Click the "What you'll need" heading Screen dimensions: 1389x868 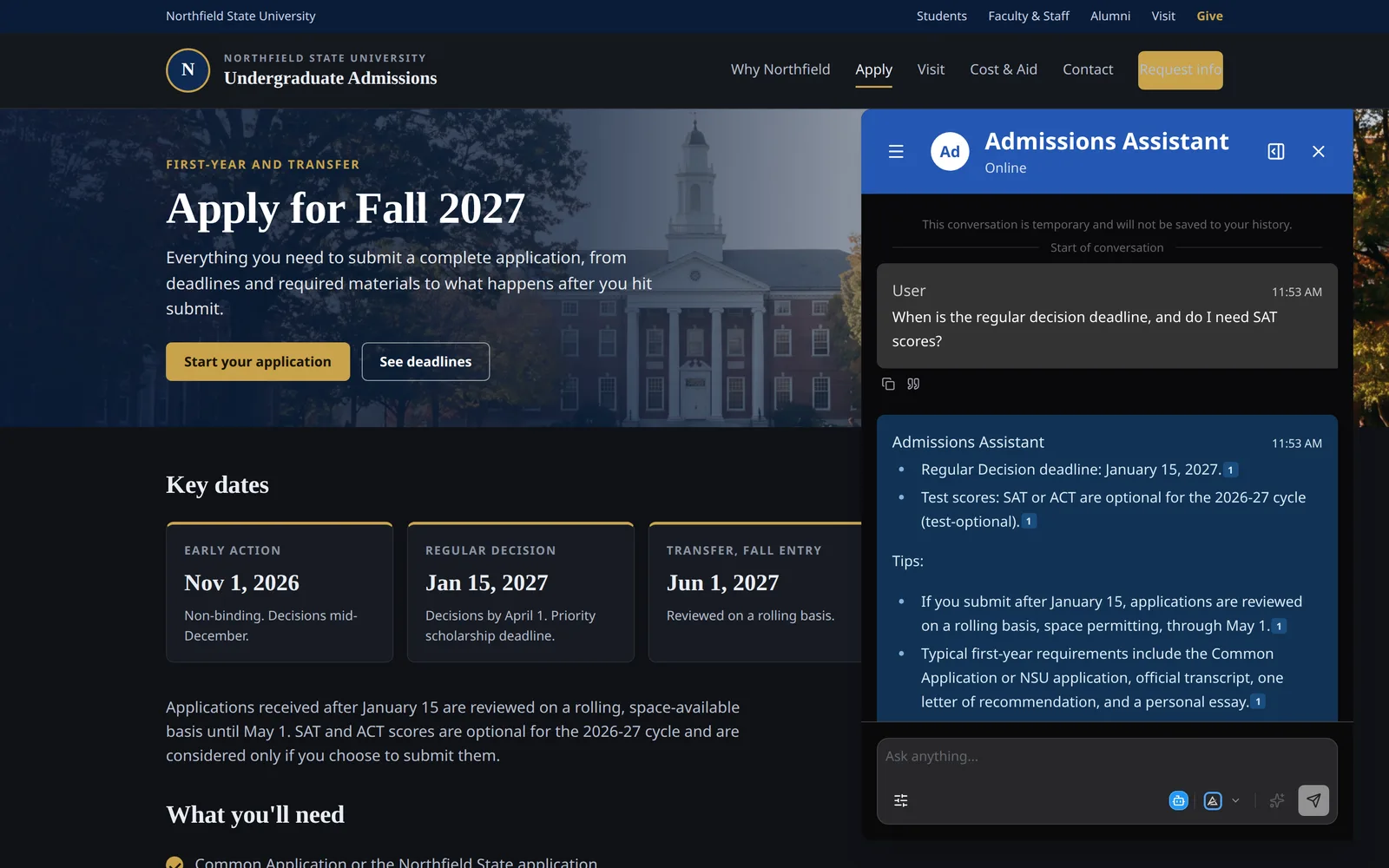click(x=255, y=815)
